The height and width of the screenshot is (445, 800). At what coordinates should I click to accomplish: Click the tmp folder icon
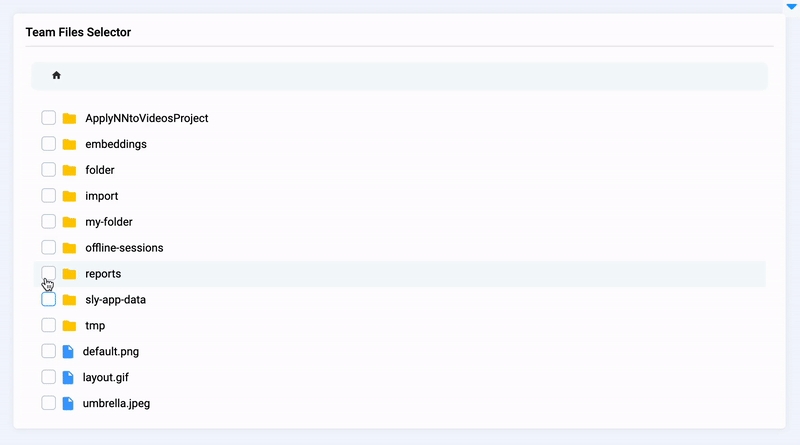[x=69, y=326]
